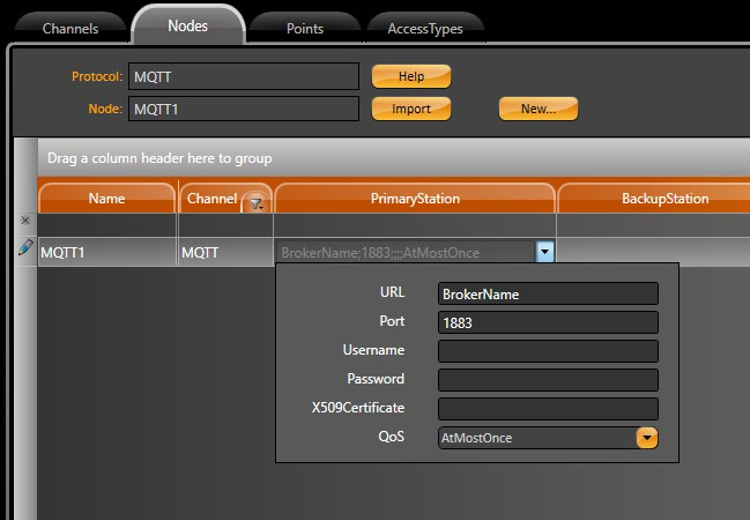Open the AccessTypes tab
This screenshot has width=750, height=520.
click(x=425, y=28)
